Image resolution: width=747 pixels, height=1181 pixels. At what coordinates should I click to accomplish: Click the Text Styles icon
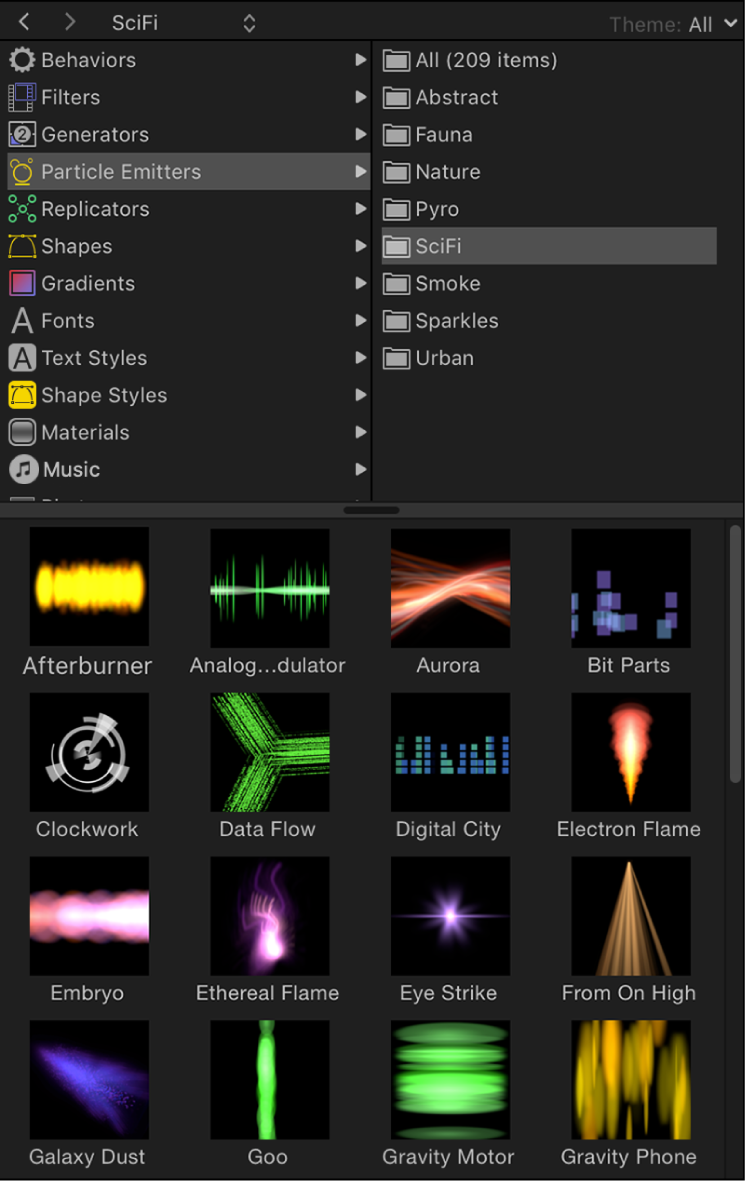click(22, 358)
